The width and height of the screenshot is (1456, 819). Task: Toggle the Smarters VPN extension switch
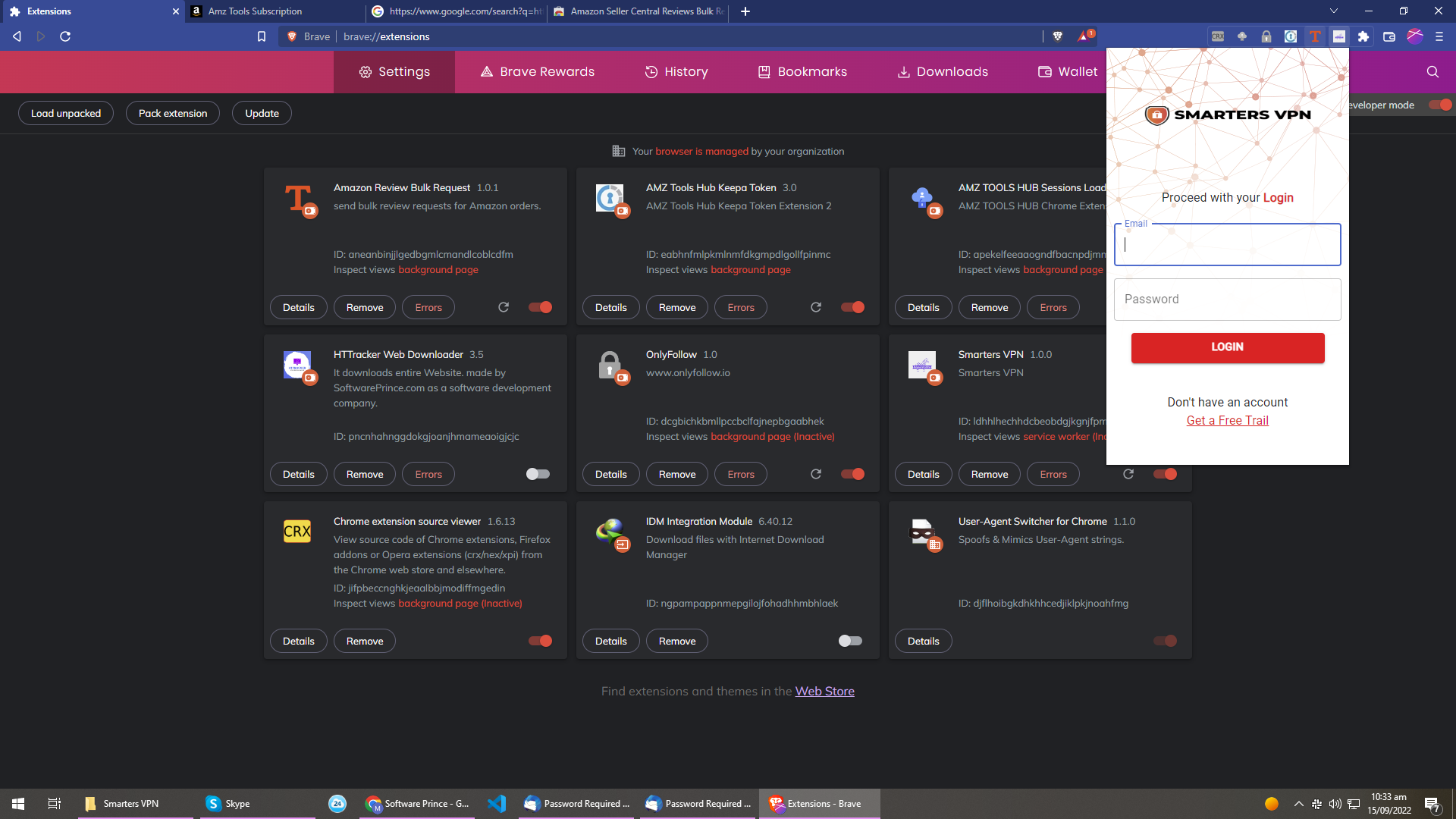click(x=1165, y=474)
